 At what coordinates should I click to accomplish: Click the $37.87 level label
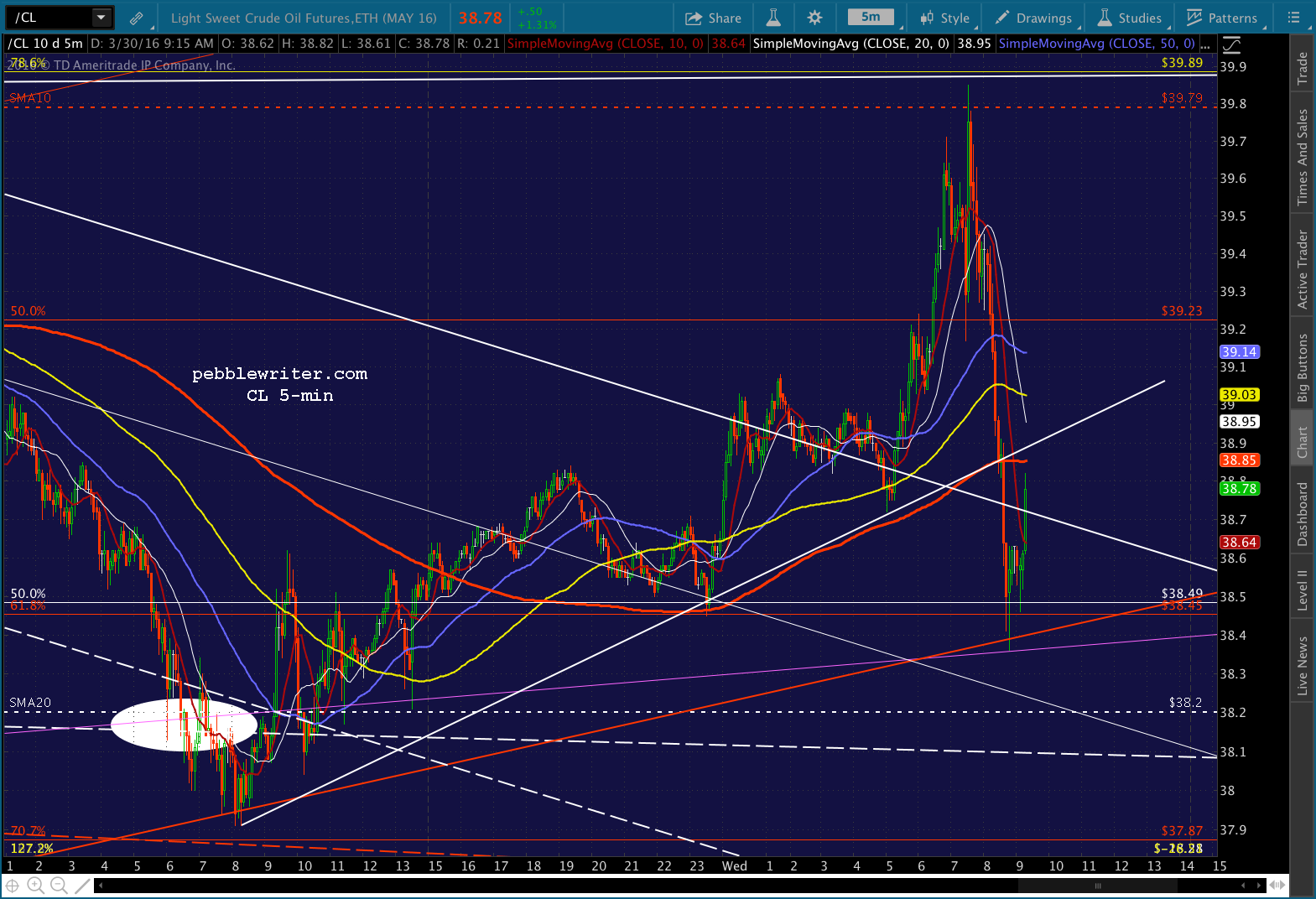coord(1182,831)
